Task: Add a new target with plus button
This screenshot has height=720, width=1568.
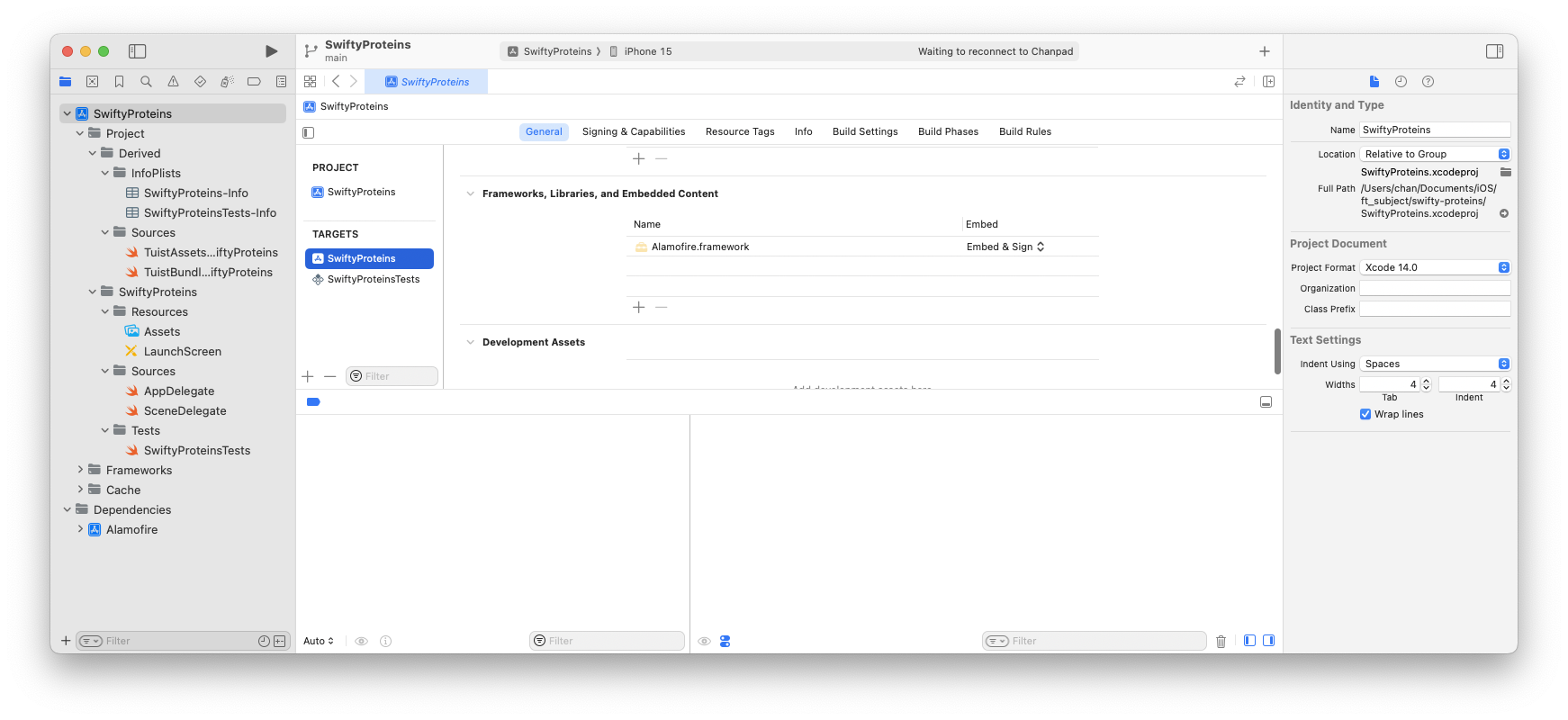Action: pos(308,376)
